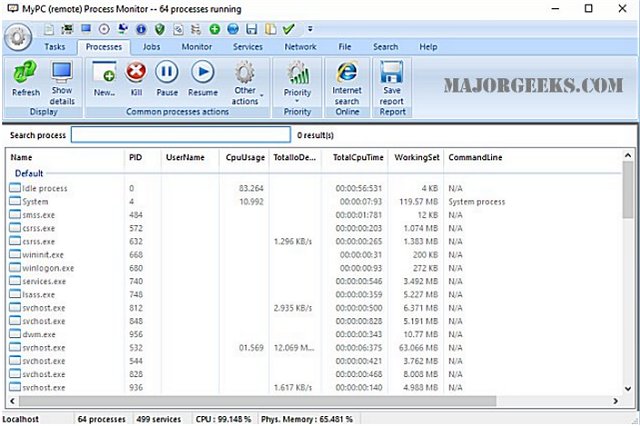Click the yellow pages icon in quick toolbar

tap(270, 29)
